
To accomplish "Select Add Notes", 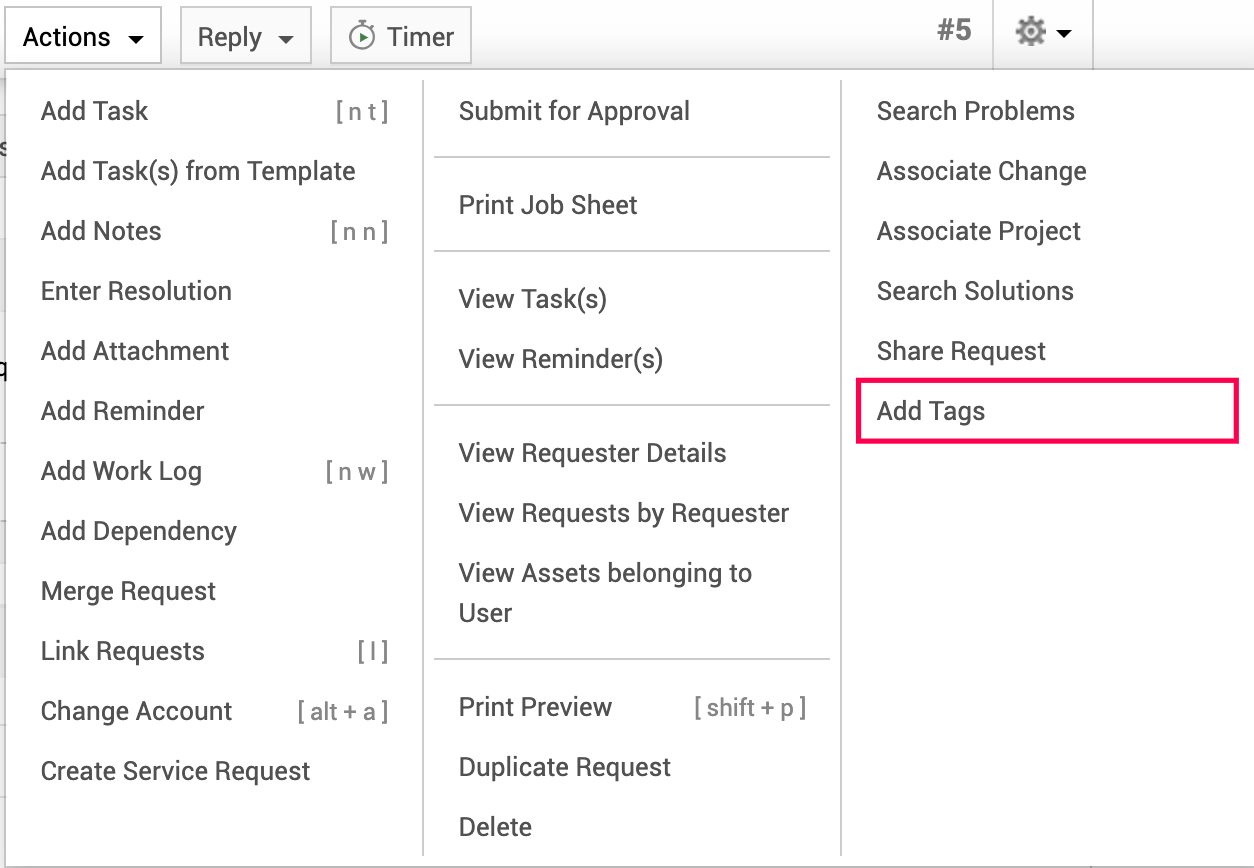I will click(100, 230).
